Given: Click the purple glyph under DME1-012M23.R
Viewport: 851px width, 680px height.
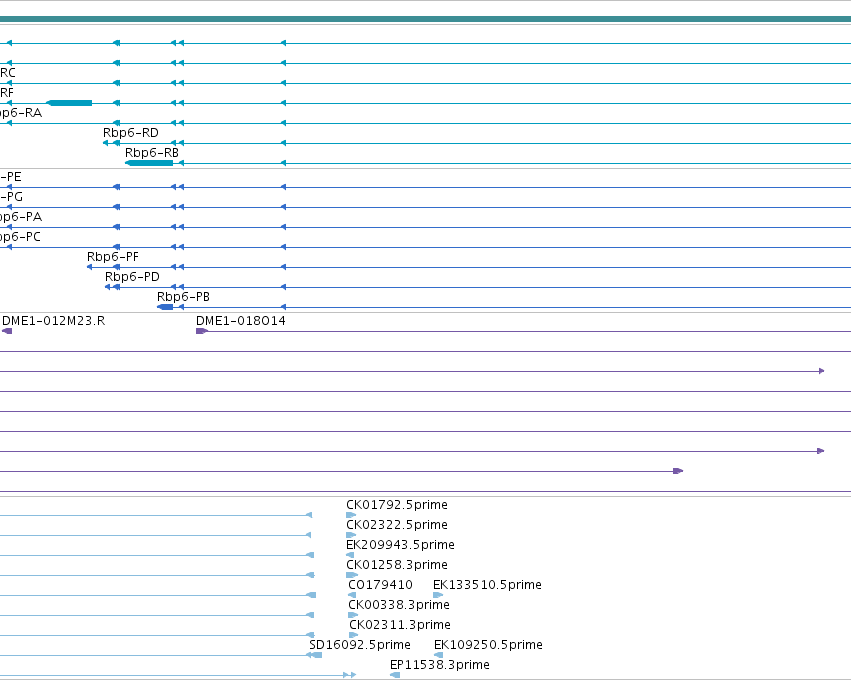Looking at the screenshot, I should tap(7, 331).
